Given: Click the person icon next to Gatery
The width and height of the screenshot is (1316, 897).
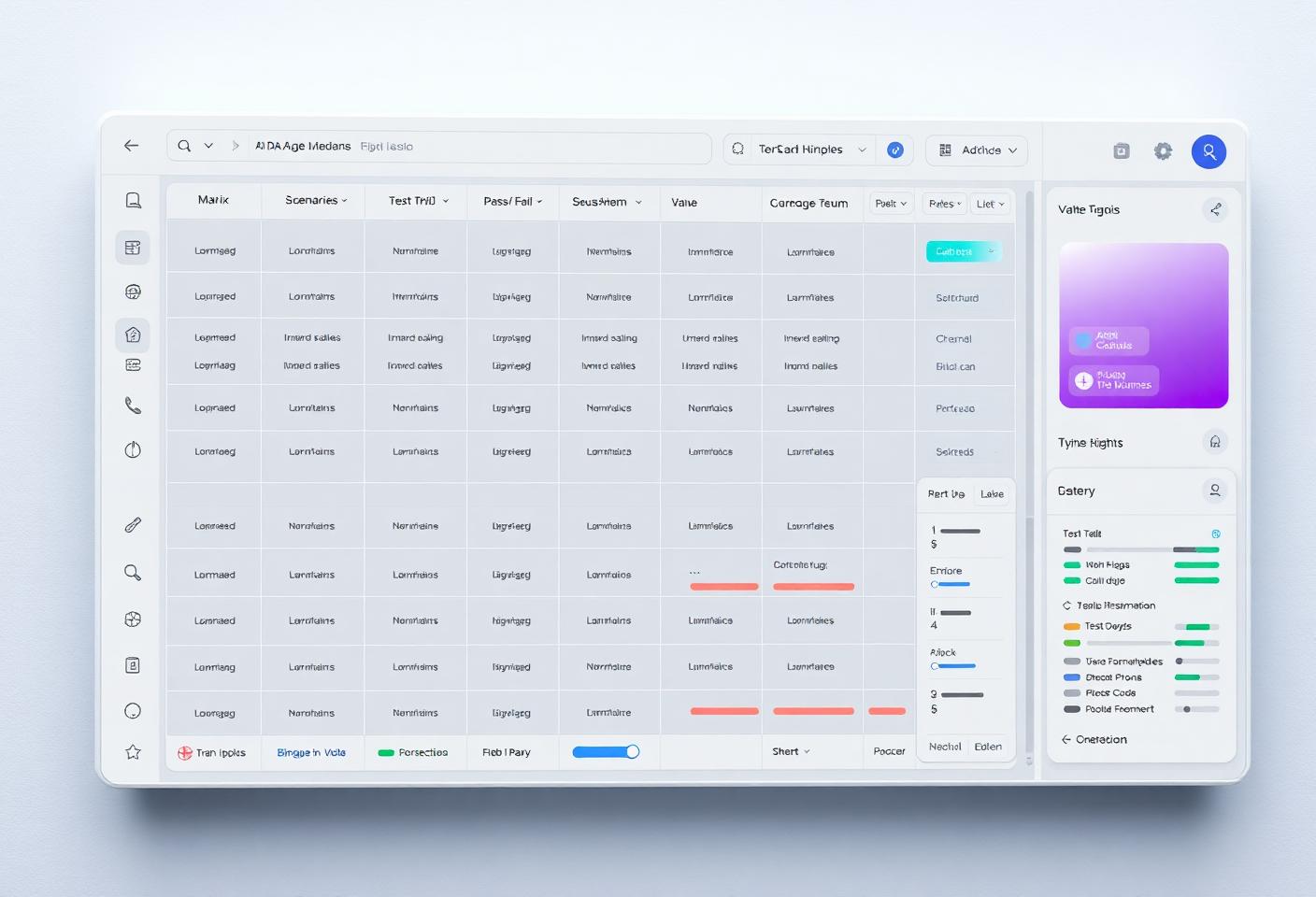Looking at the screenshot, I should click(1215, 490).
